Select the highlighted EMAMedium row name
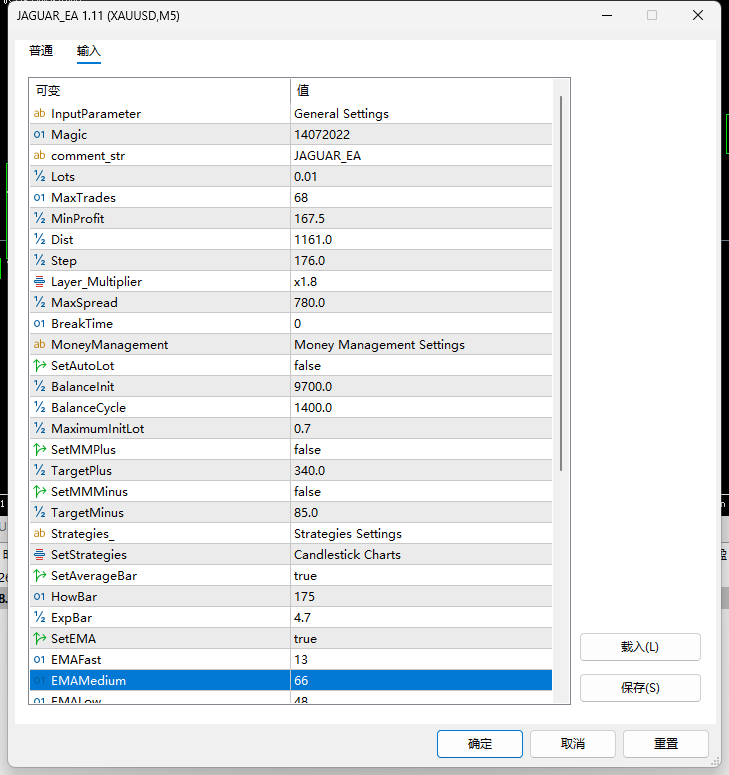This screenshot has height=775, width=729. (88, 681)
